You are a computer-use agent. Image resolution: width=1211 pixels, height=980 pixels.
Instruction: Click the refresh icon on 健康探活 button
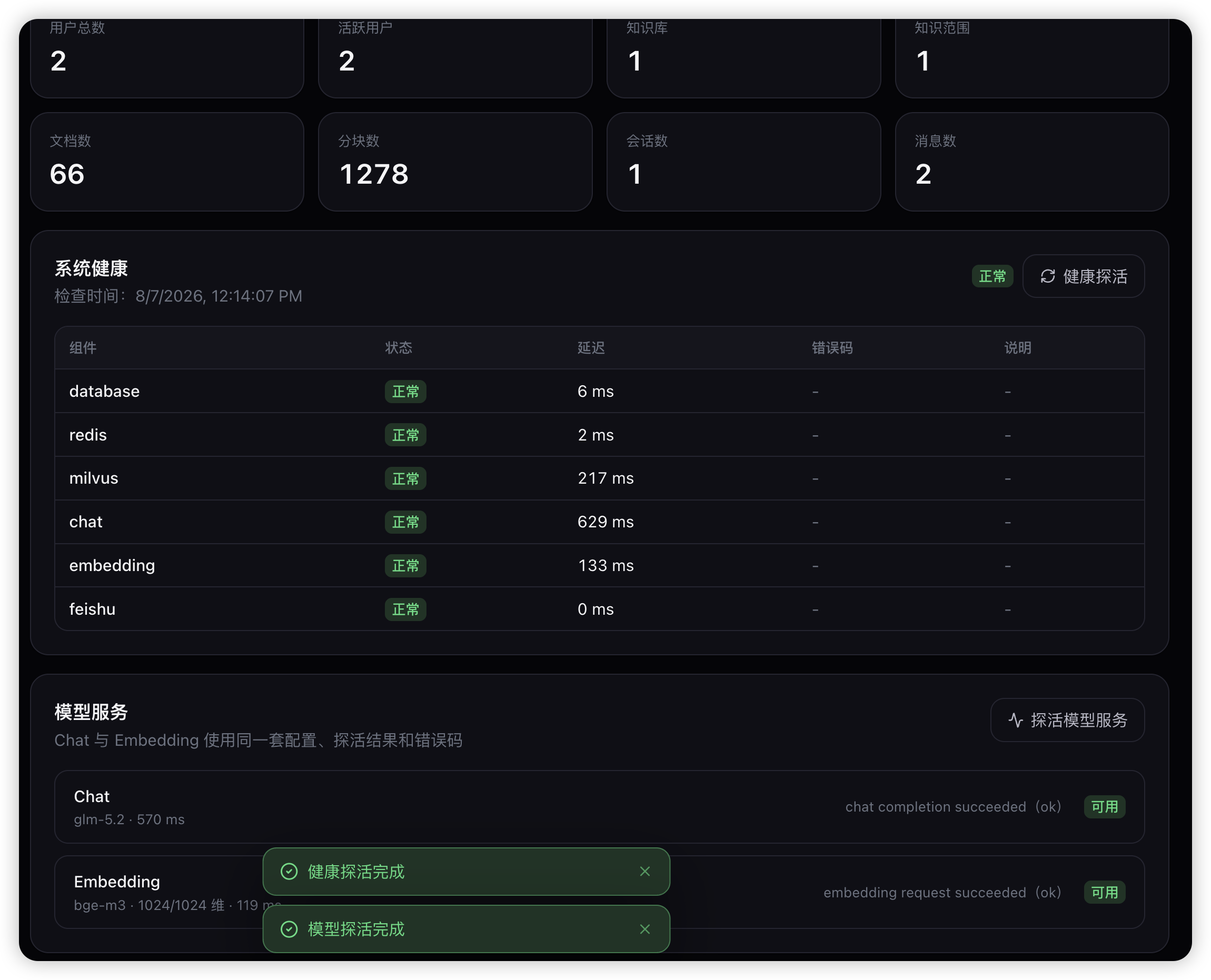(x=1048, y=276)
